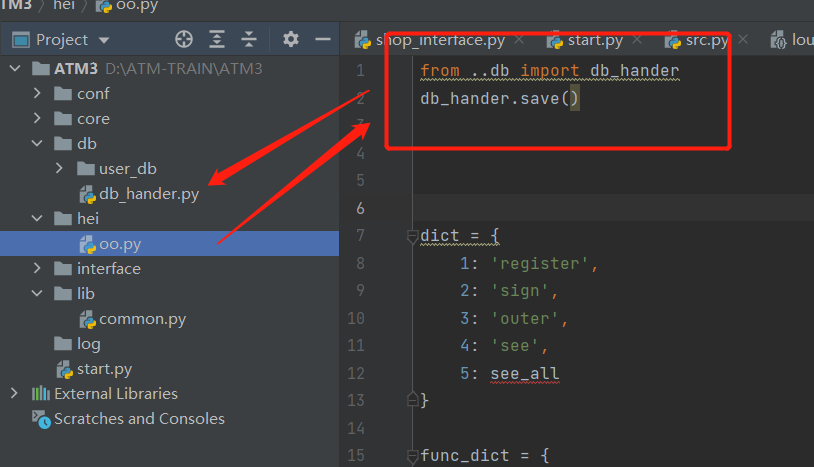Screen dimensions: 814x467
Task: Click line number 6 in gutter
Action: 360,209
